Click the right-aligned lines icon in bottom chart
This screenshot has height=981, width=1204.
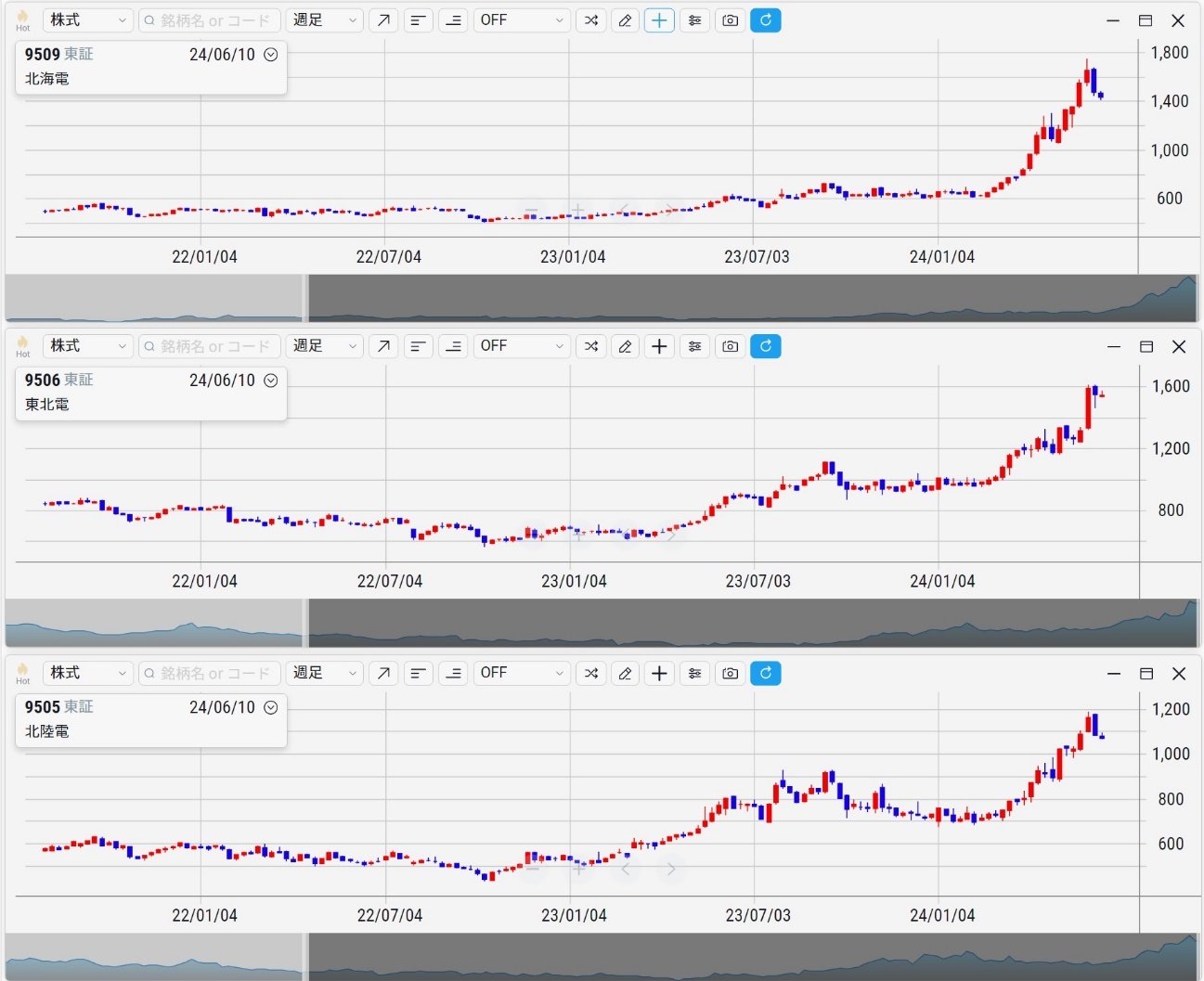(454, 673)
